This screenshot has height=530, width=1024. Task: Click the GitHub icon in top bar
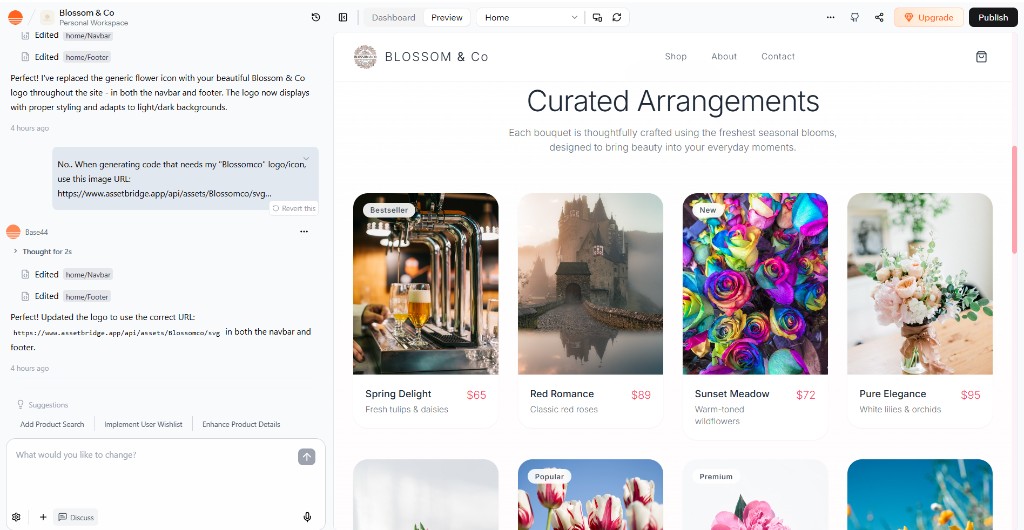[855, 18]
